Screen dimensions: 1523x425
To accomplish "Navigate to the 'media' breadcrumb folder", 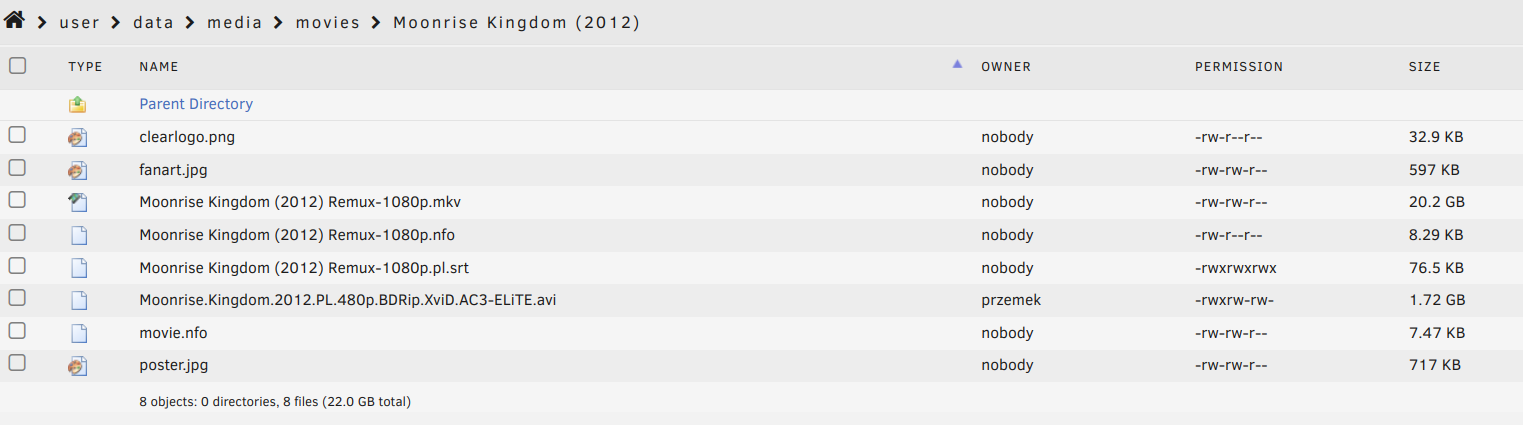I will click(234, 22).
